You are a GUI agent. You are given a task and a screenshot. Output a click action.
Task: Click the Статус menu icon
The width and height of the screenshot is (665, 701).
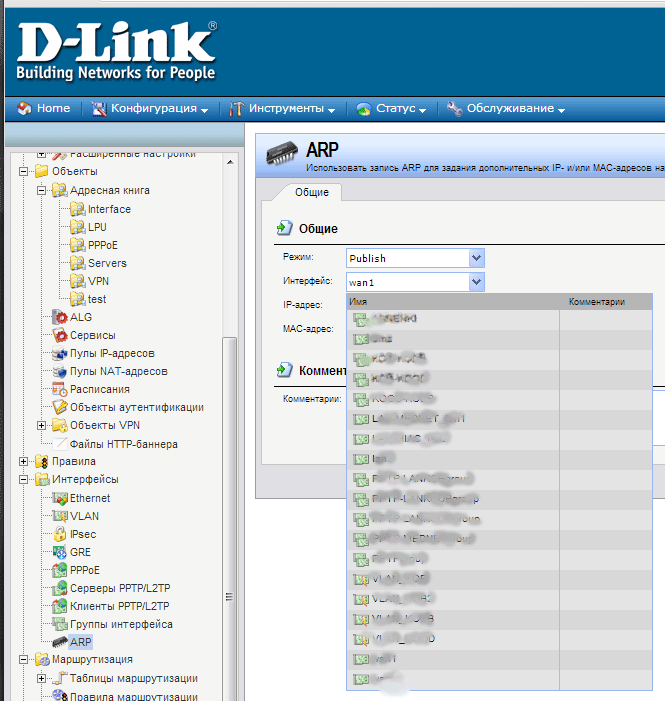coord(364,109)
